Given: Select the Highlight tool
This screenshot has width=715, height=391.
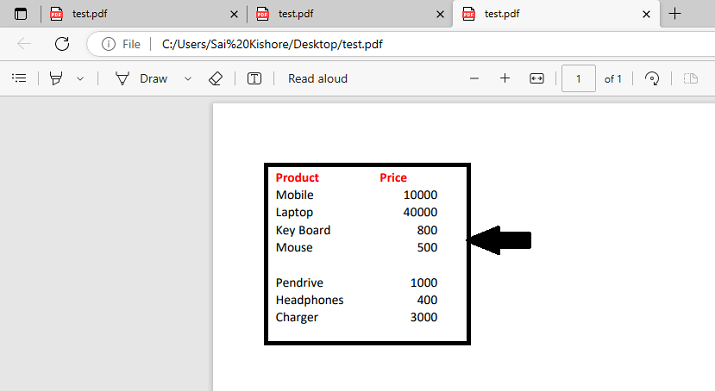Looking at the screenshot, I should click(56, 78).
